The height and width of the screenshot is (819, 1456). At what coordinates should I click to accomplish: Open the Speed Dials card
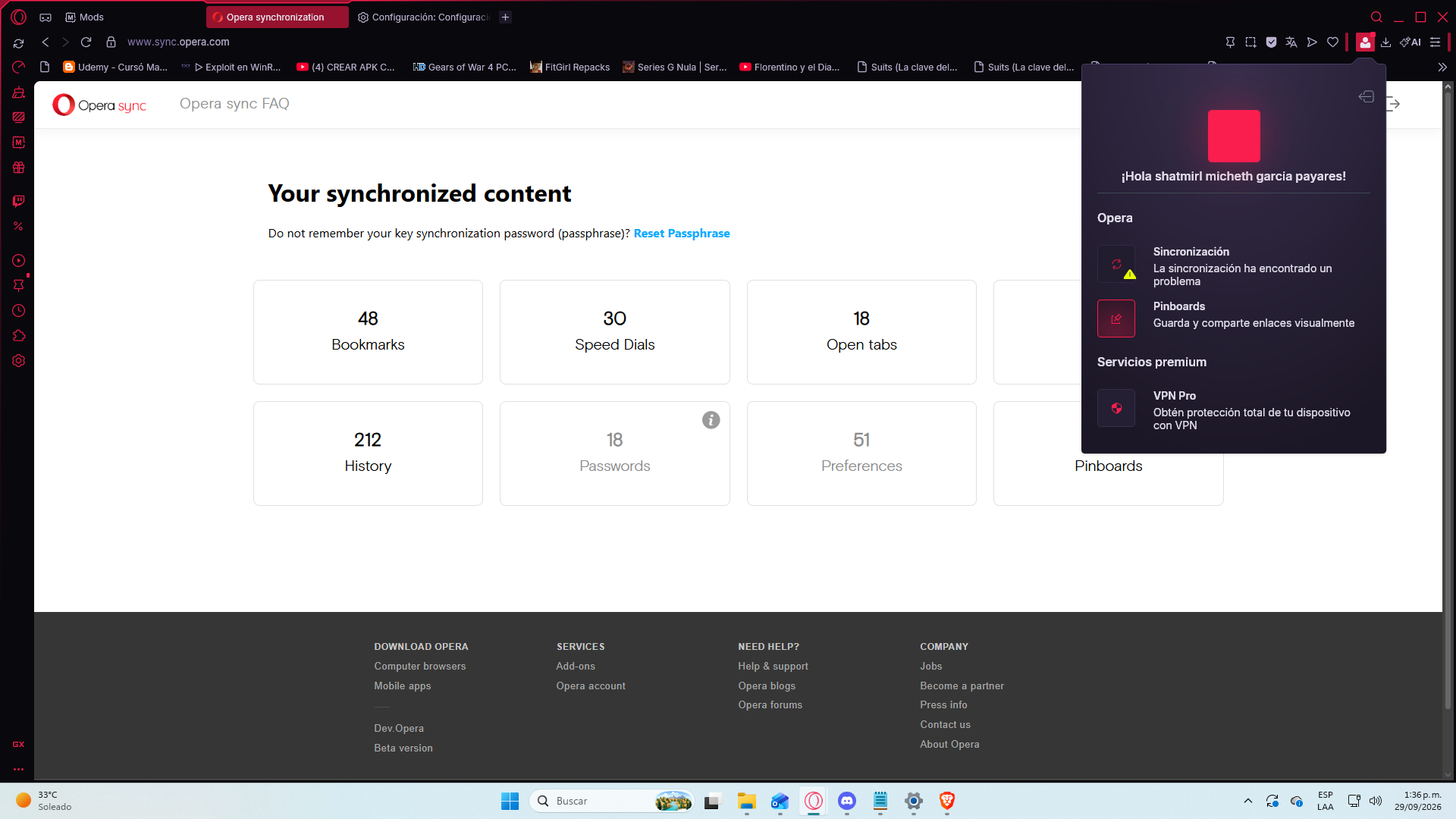point(614,332)
